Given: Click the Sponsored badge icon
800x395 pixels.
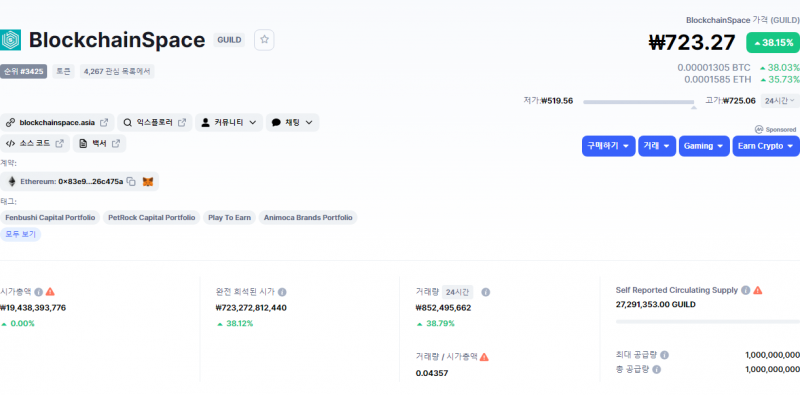Looking at the screenshot, I should [759, 130].
